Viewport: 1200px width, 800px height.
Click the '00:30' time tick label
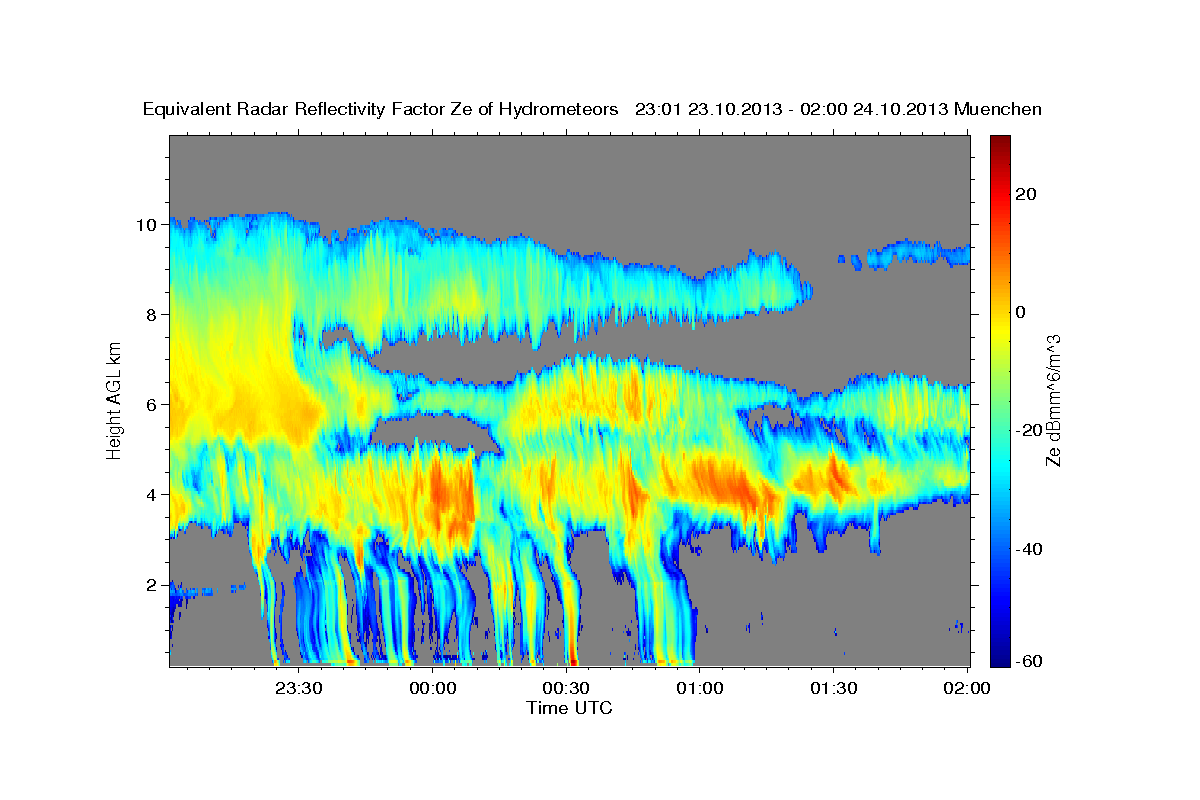coord(566,689)
